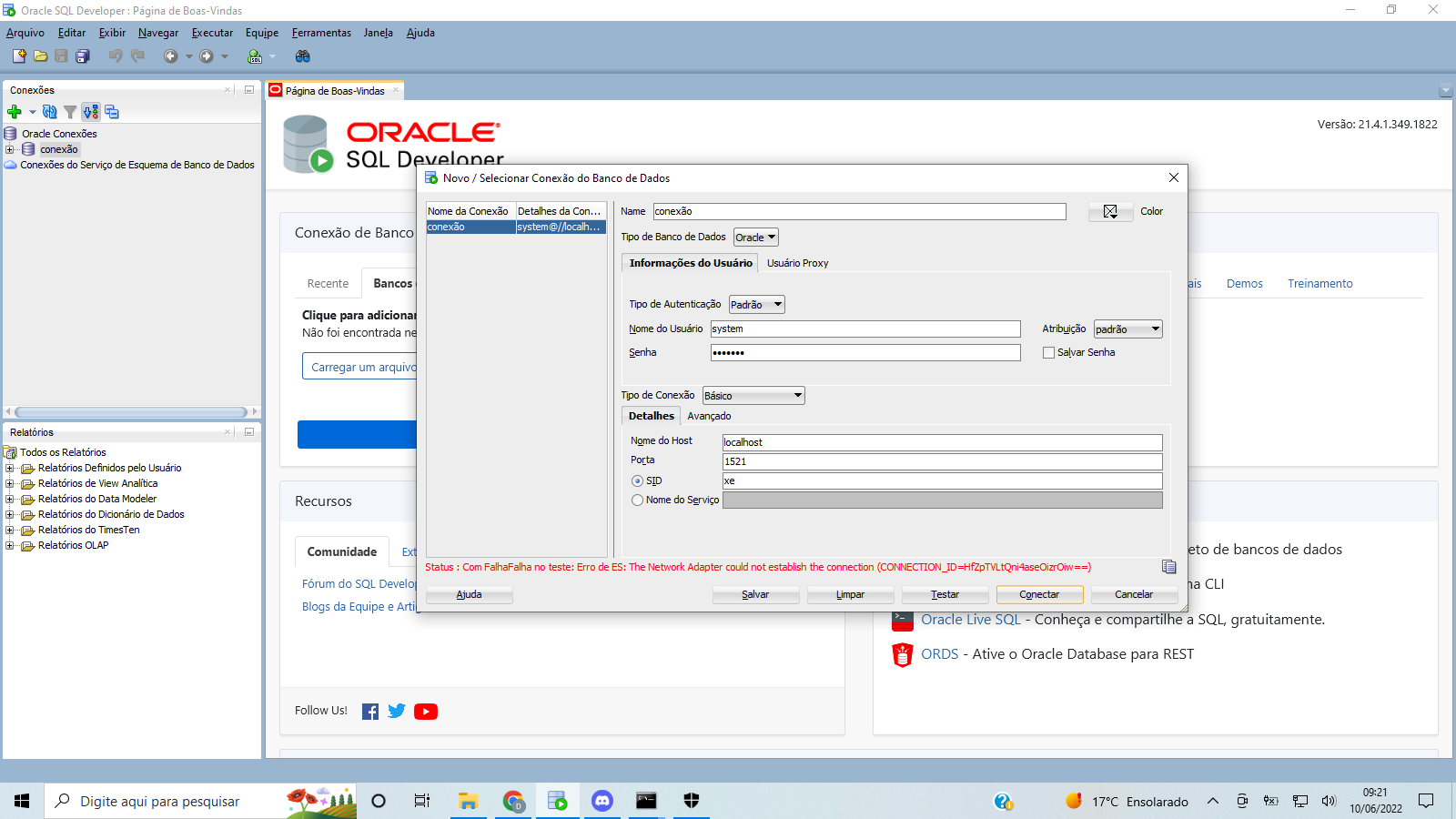Viewport: 1456px width, 819px height.
Task: Click the funnel filter icon in Conexões
Action: click(70, 112)
